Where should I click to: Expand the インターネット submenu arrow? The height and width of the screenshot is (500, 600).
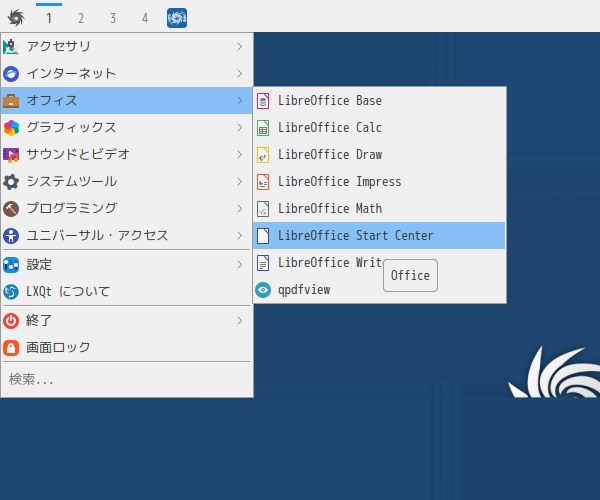tap(240, 73)
